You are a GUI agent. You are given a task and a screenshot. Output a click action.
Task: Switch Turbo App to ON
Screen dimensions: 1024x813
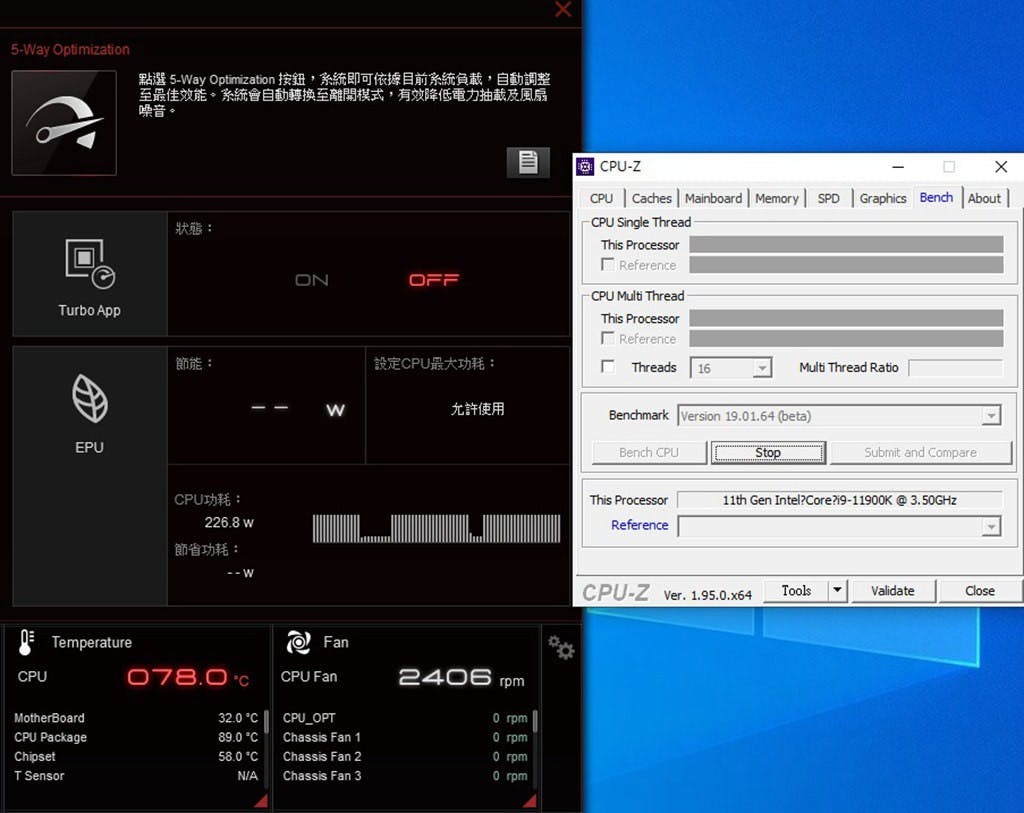click(312, 280)
